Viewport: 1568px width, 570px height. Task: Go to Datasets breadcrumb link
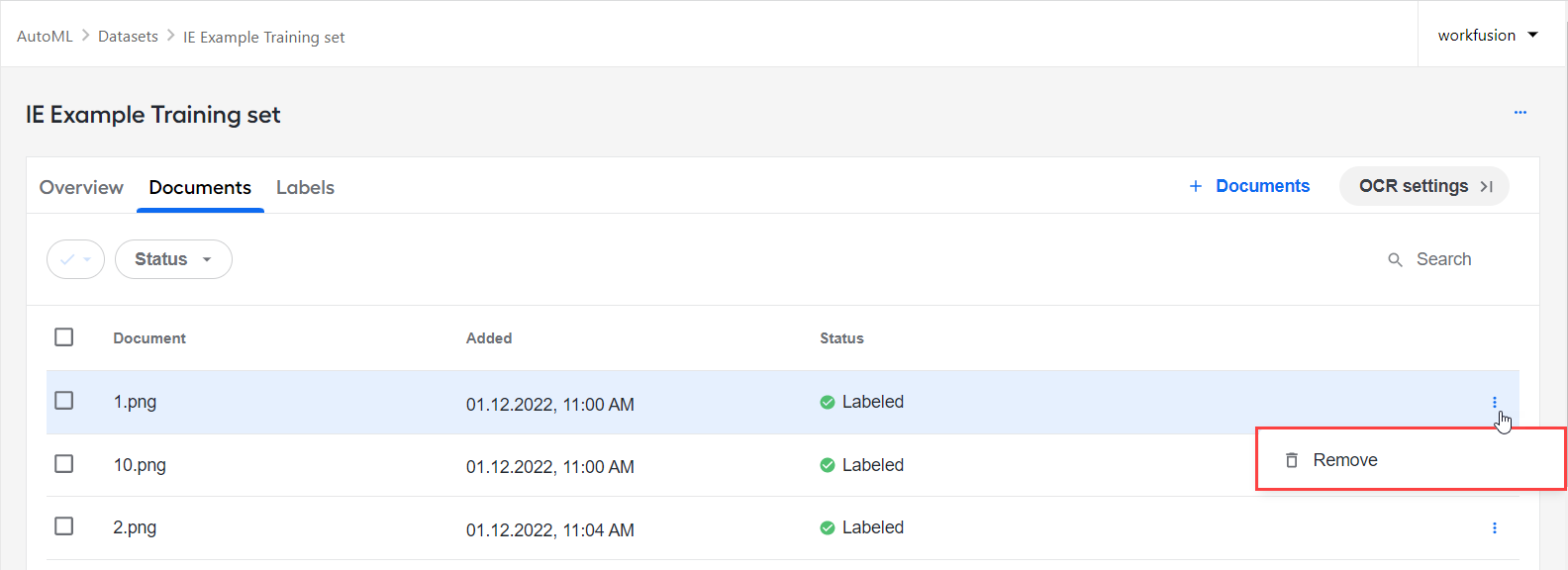128,36
